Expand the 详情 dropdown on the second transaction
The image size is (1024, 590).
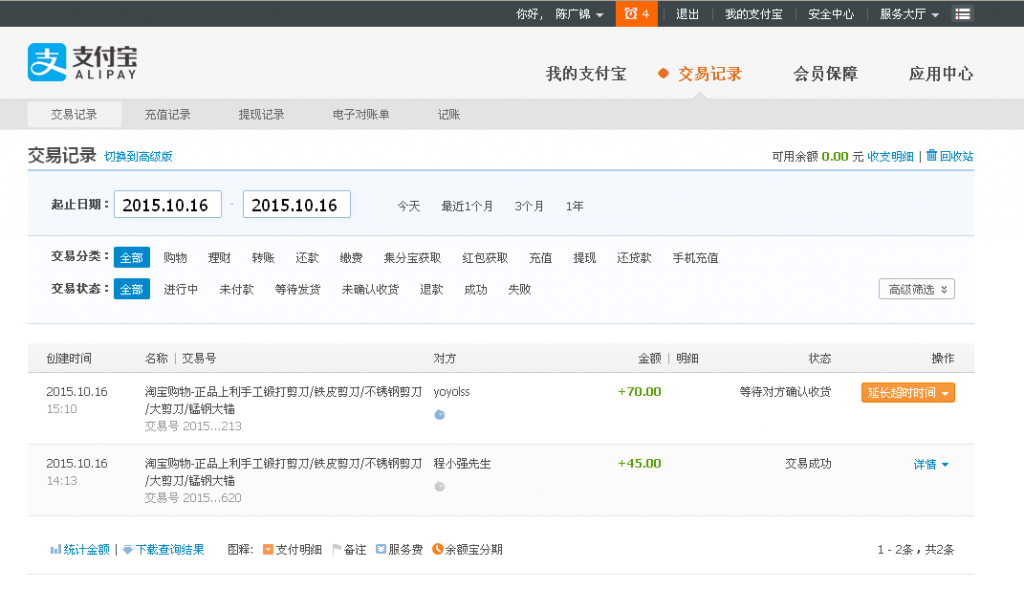point(931,463)
